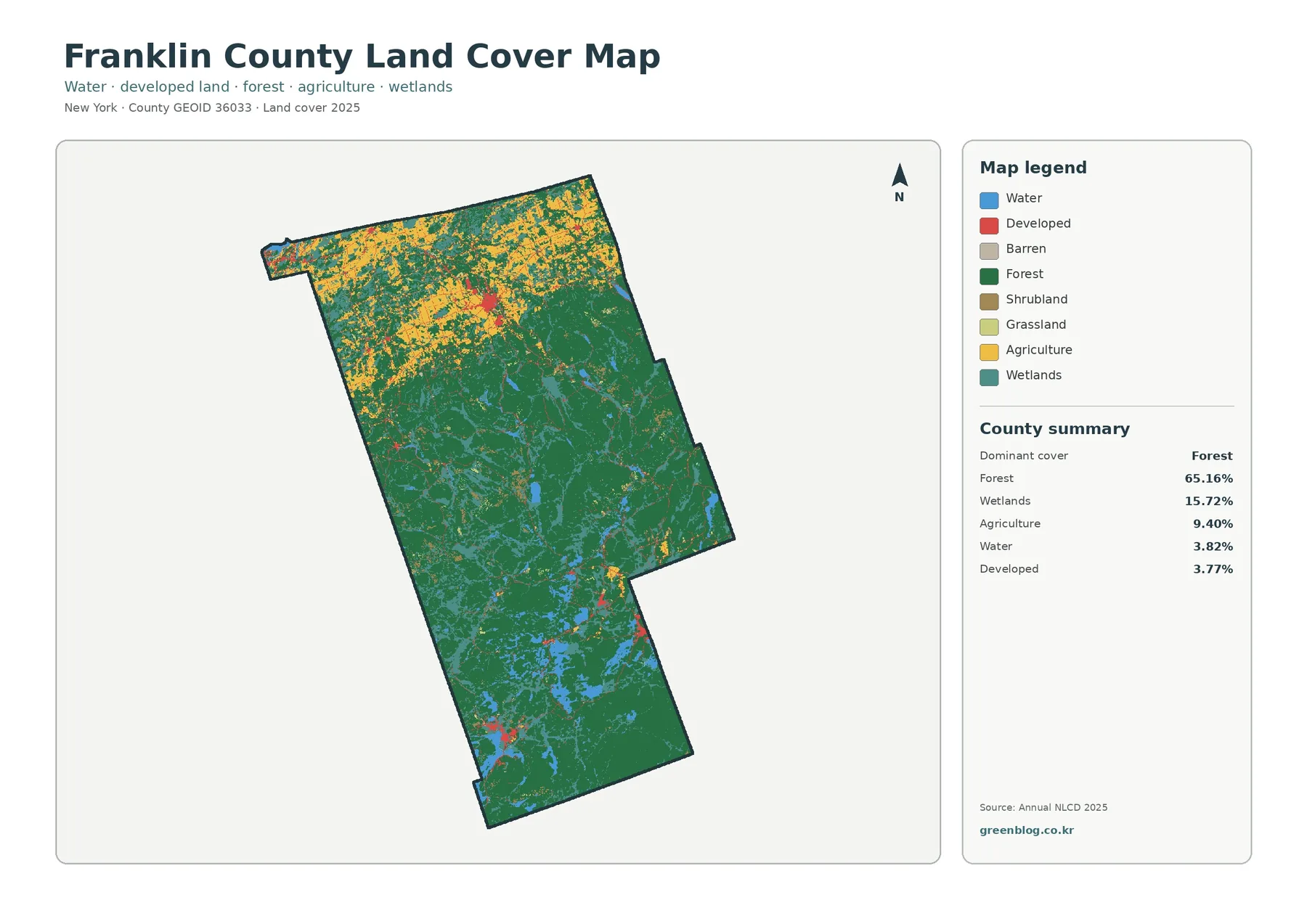Click the 'New York · County GEOID 36033' line
The width and height of the screenshot is (1307, 924).
[212, 107]
